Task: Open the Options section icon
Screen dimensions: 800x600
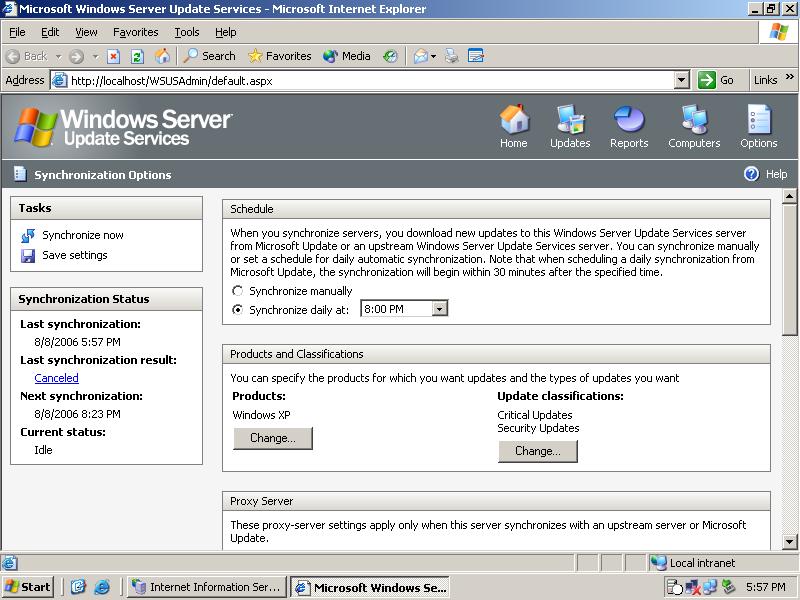Action: [759, 119]
